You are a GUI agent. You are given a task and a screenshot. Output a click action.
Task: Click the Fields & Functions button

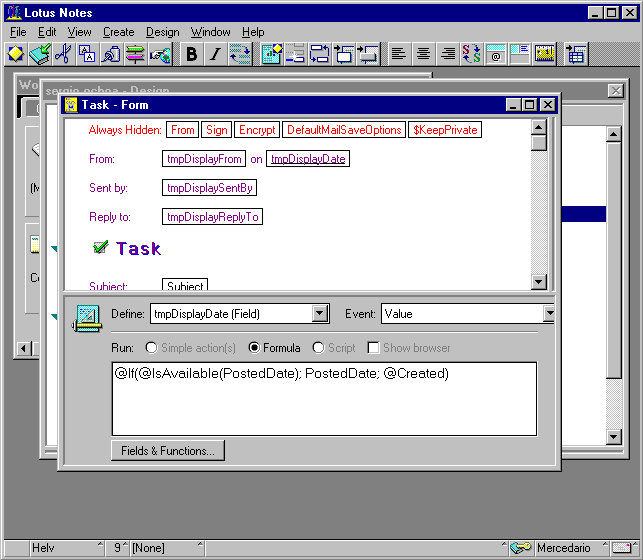tap(168, 451)
